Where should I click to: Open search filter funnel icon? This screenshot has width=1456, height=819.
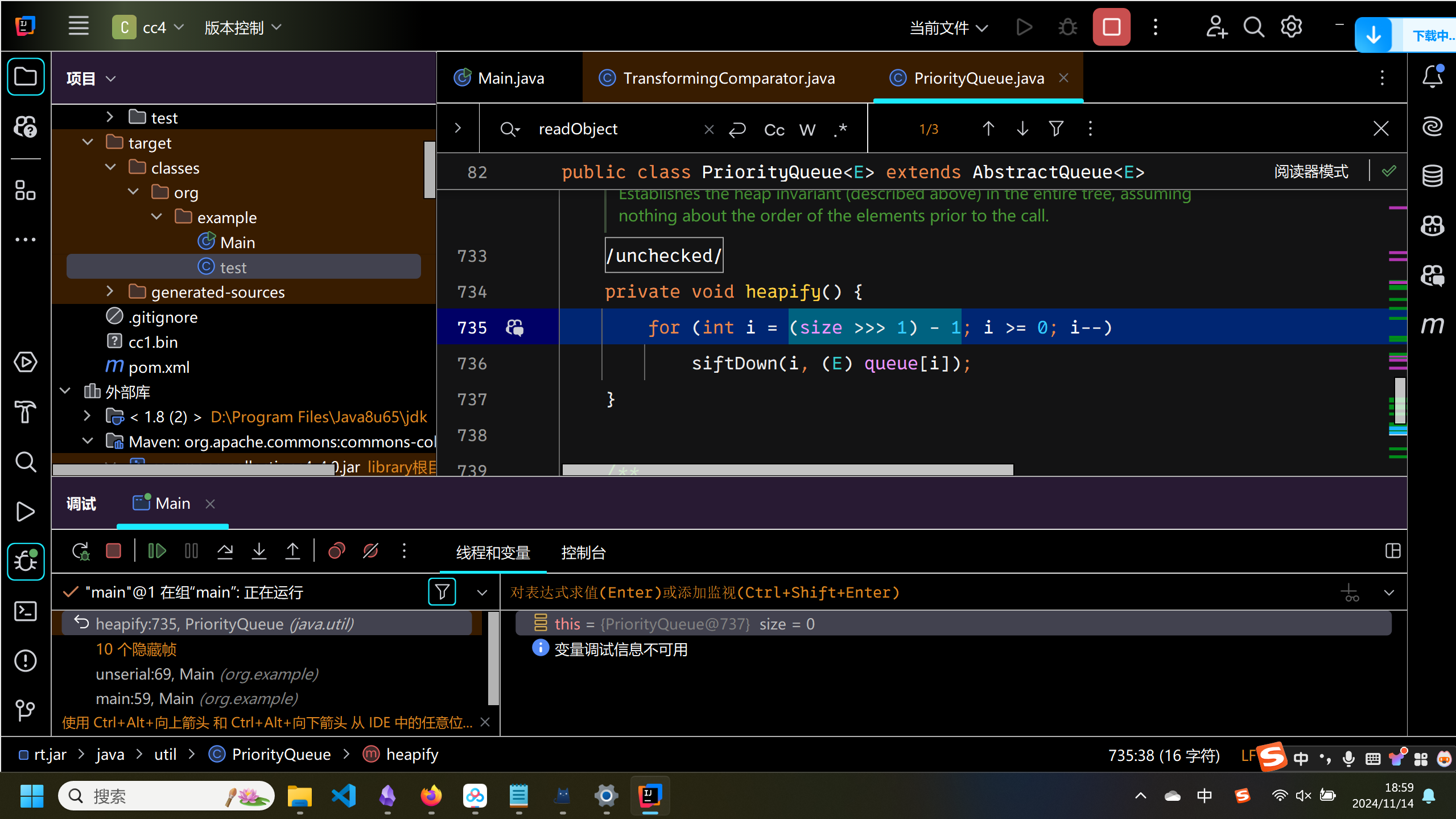(1056, 129)
